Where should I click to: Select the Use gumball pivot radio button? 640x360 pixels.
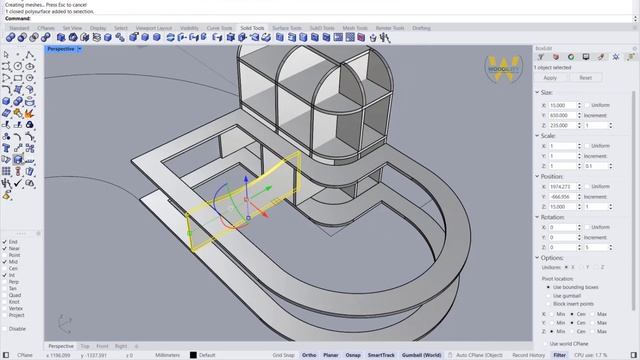(548, 296)
